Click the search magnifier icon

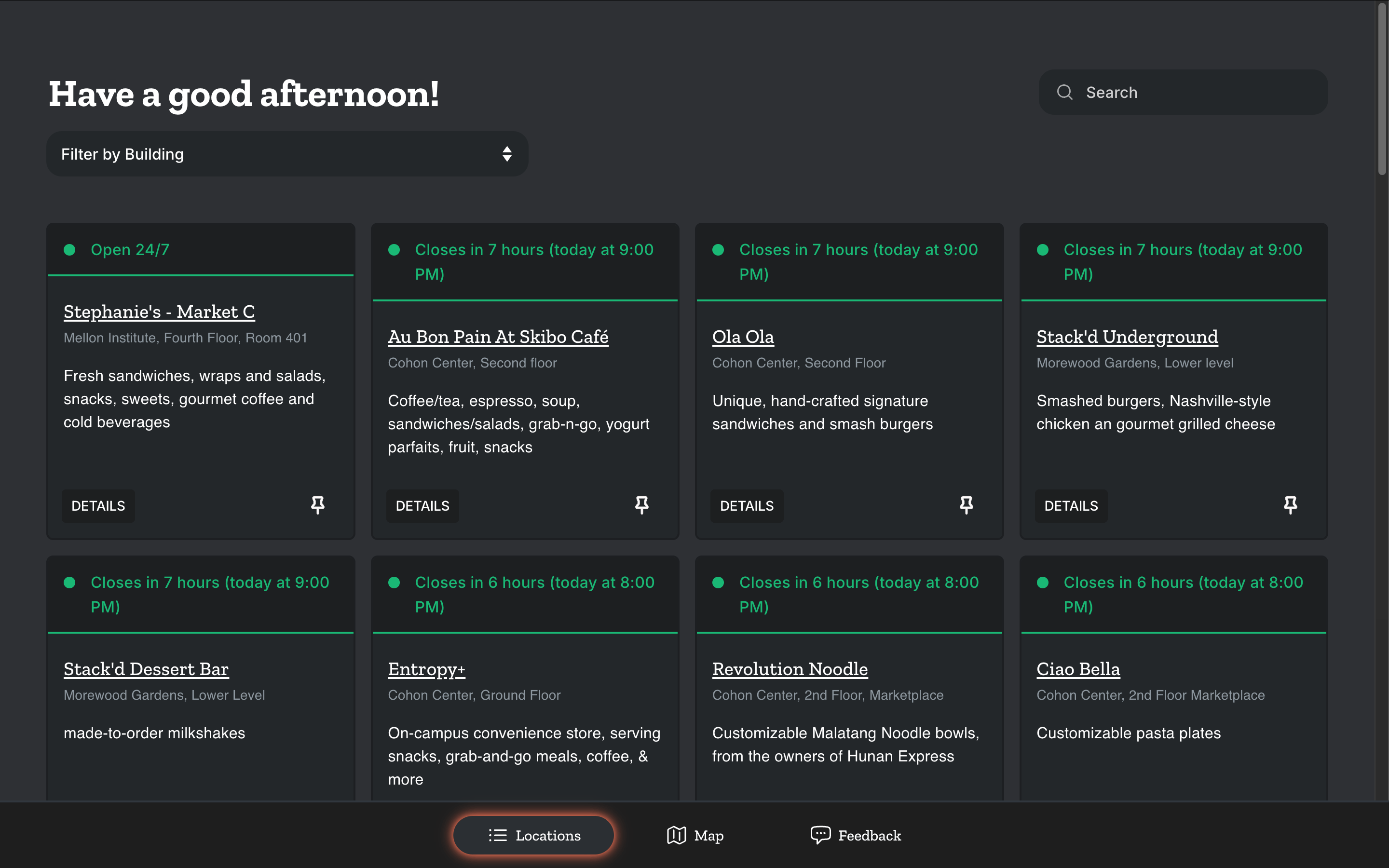(1065, 93)
